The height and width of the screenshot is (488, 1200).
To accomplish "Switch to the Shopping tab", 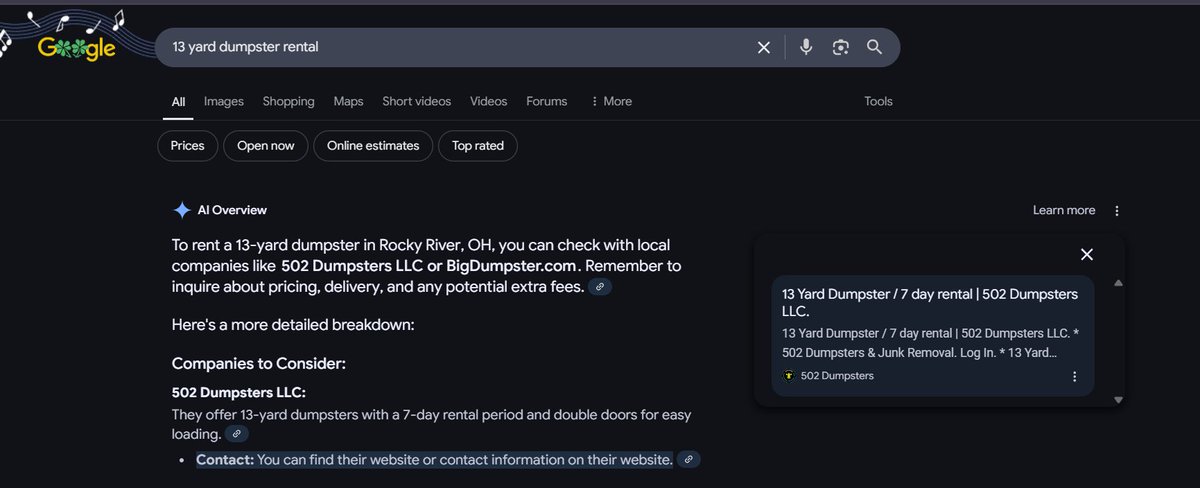I will pyautogui.click(x=289, y=101).
